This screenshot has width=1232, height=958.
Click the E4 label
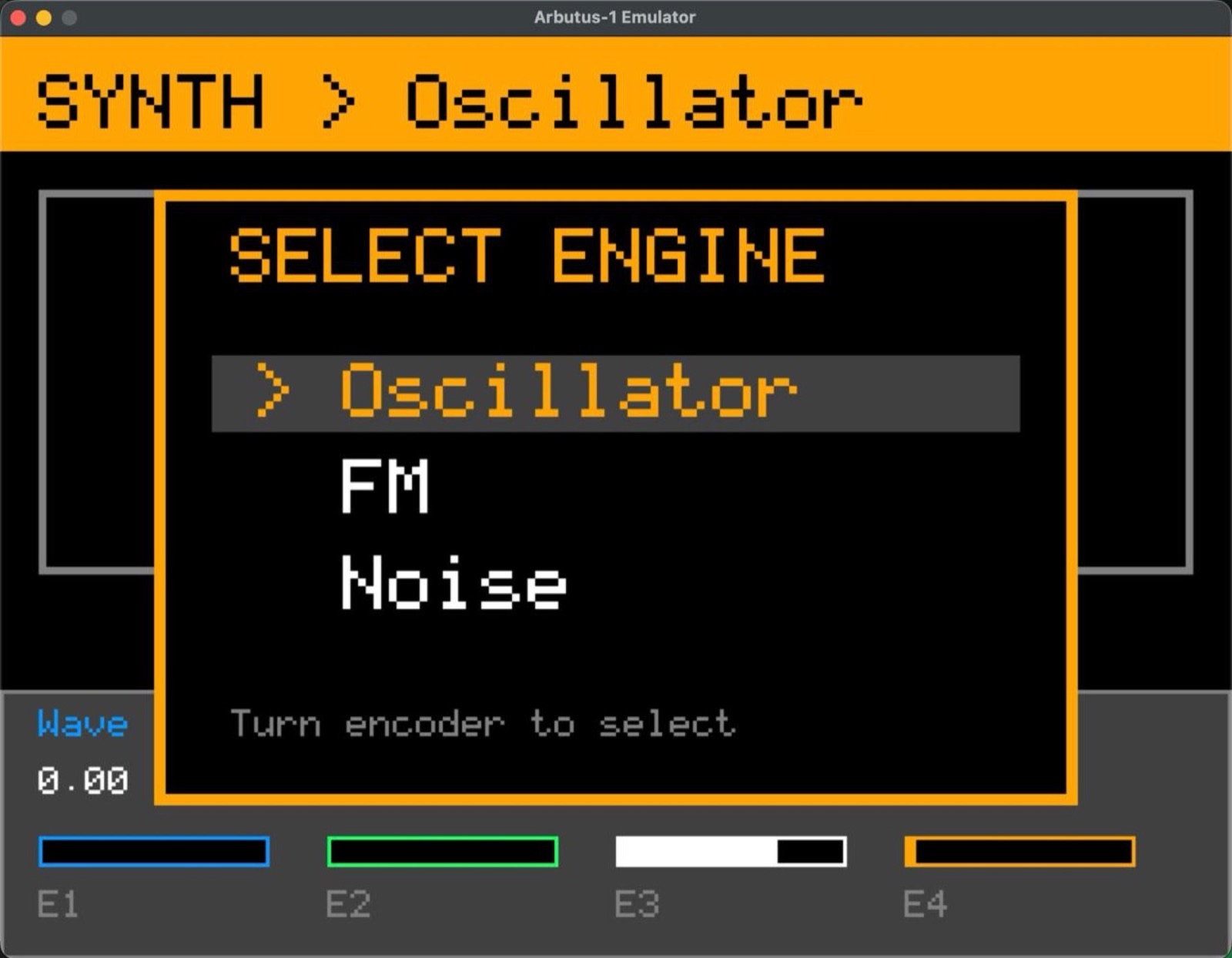pos(925,904)
